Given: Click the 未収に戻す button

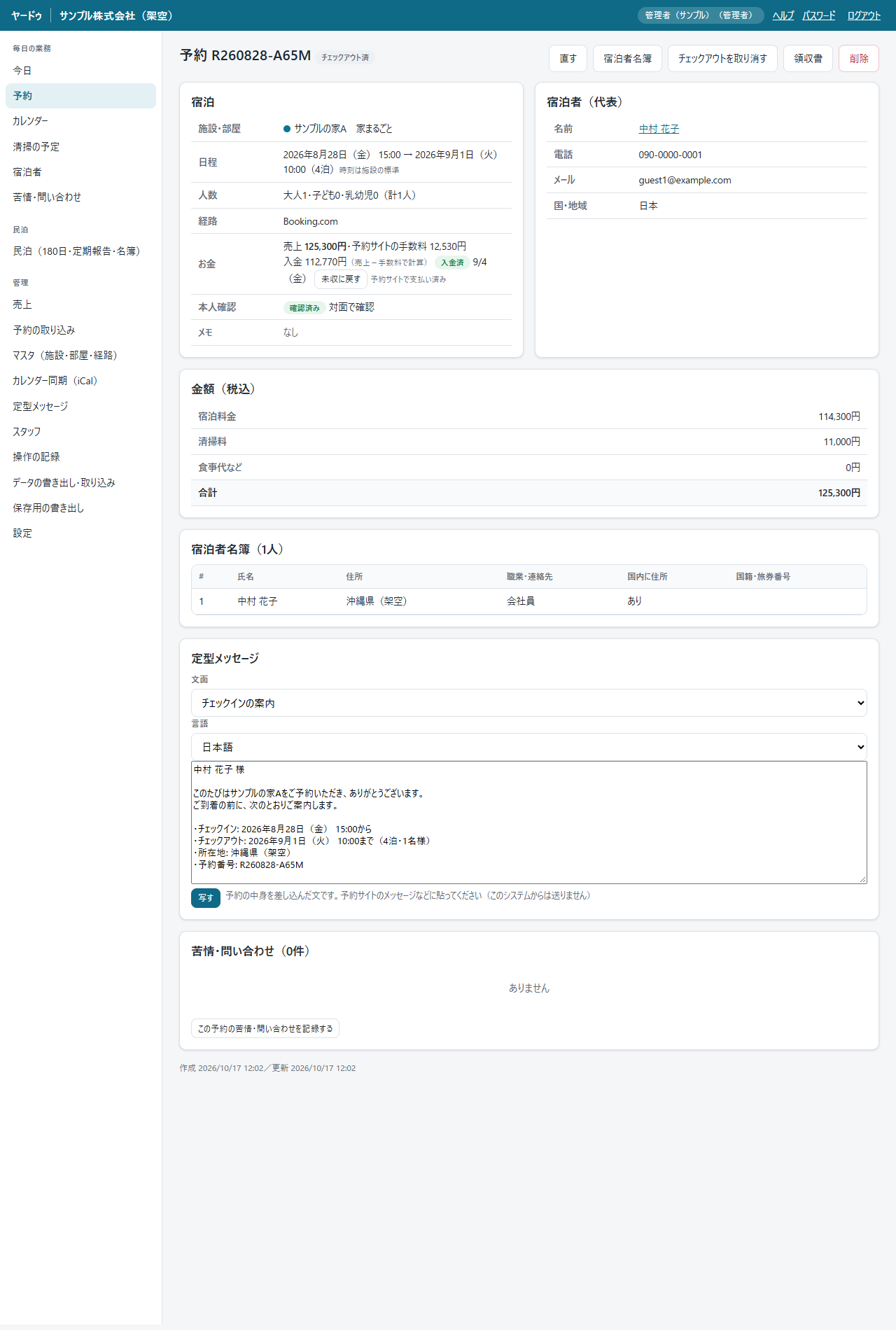Looking at the screenshot, I should pos(341,279).
